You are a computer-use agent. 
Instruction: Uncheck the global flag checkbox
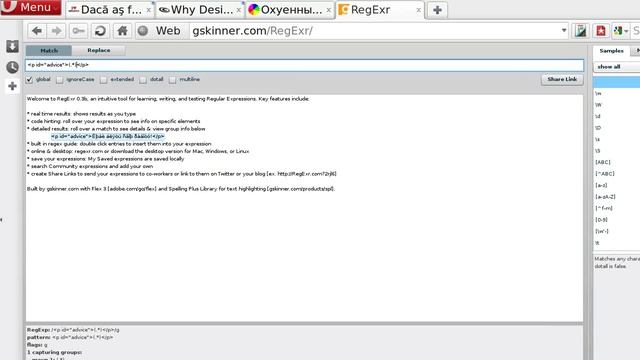click(x=29, y=80)
